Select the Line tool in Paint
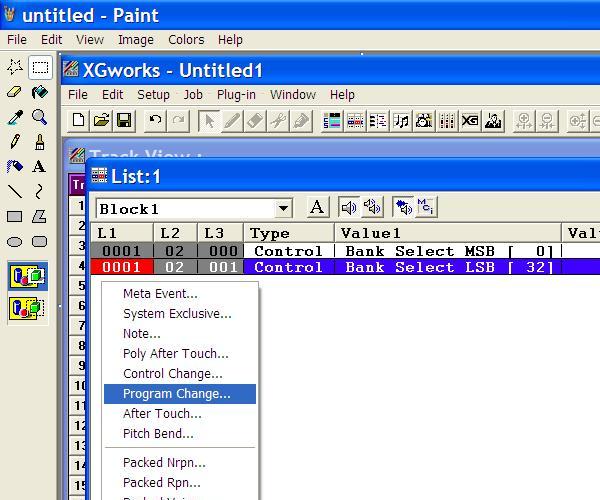Viewport: 600px width, 500px height. point(15,191)
